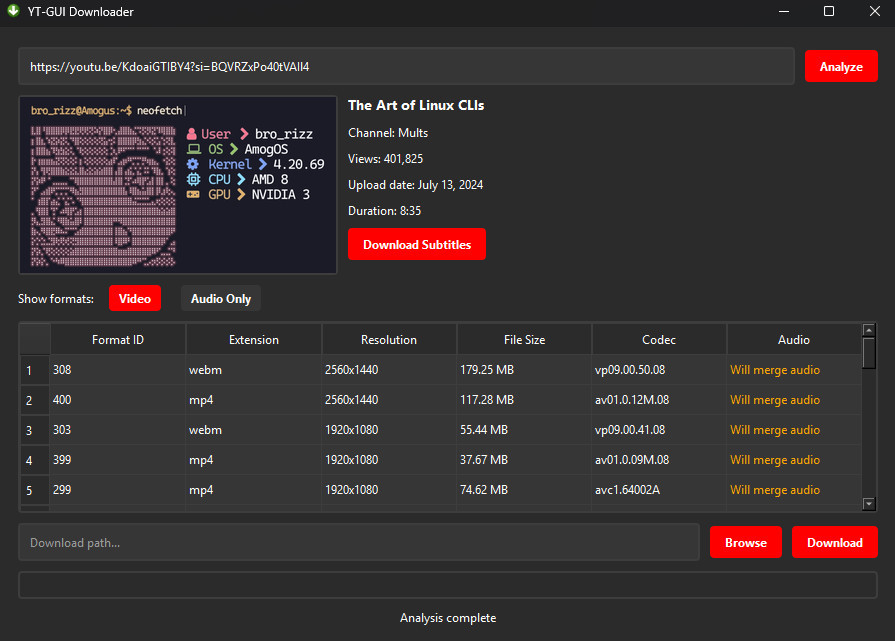This screenshot has height=641, width=895.
Task: Click the green YT-GUI Downloader app icon
Action: point(13,11)
